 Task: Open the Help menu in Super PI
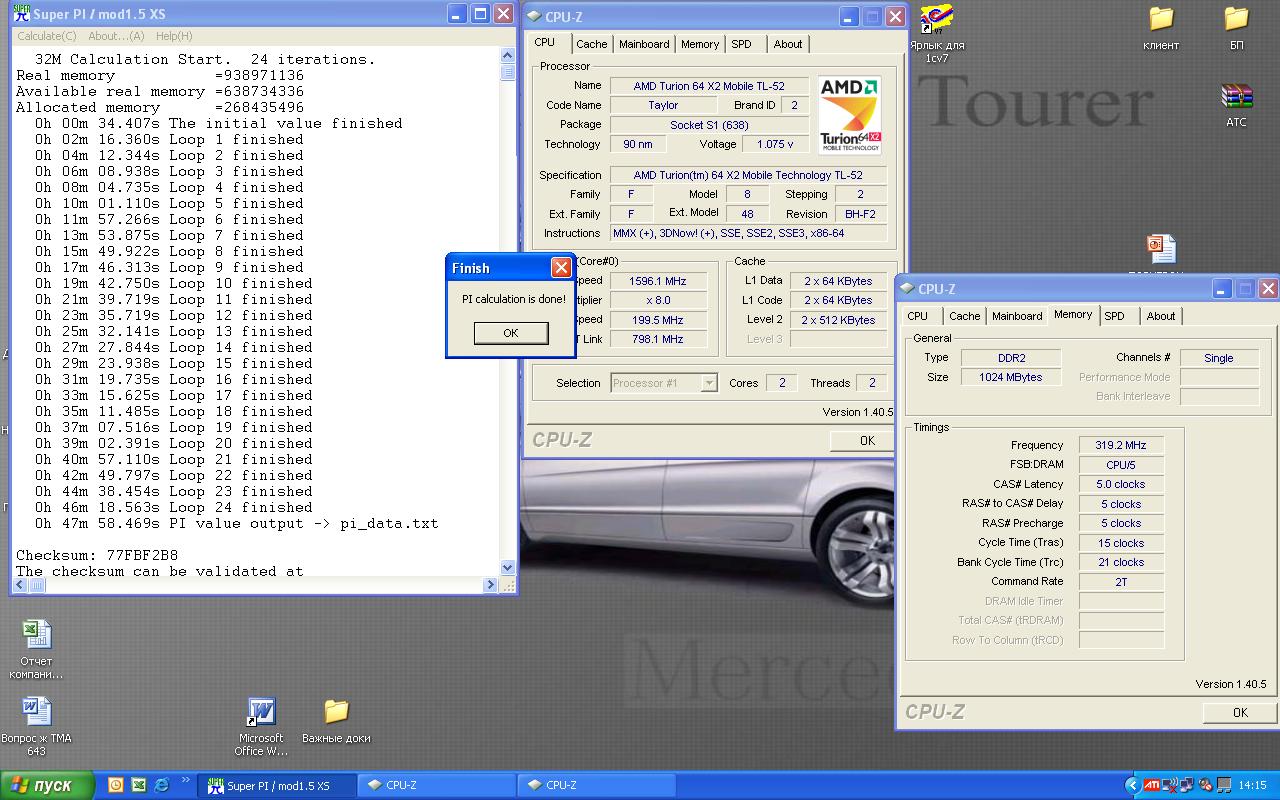coord(174,36)
